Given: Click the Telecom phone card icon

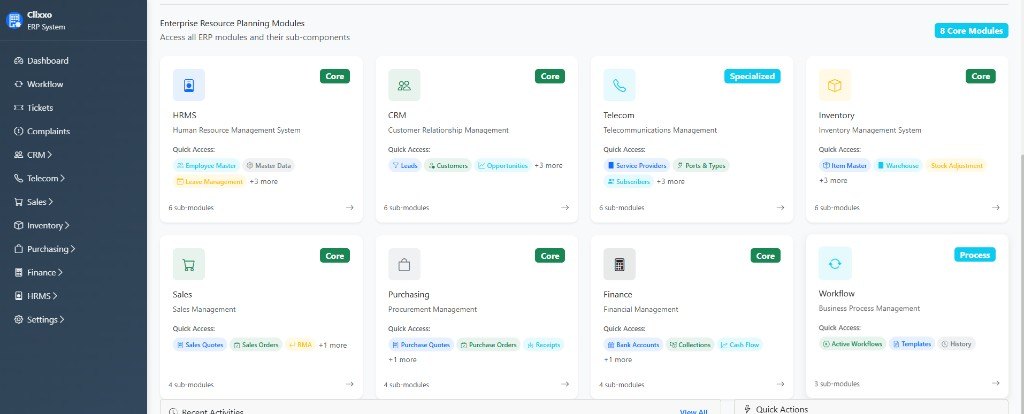Looking at the screenshot, I should point(619,85).
